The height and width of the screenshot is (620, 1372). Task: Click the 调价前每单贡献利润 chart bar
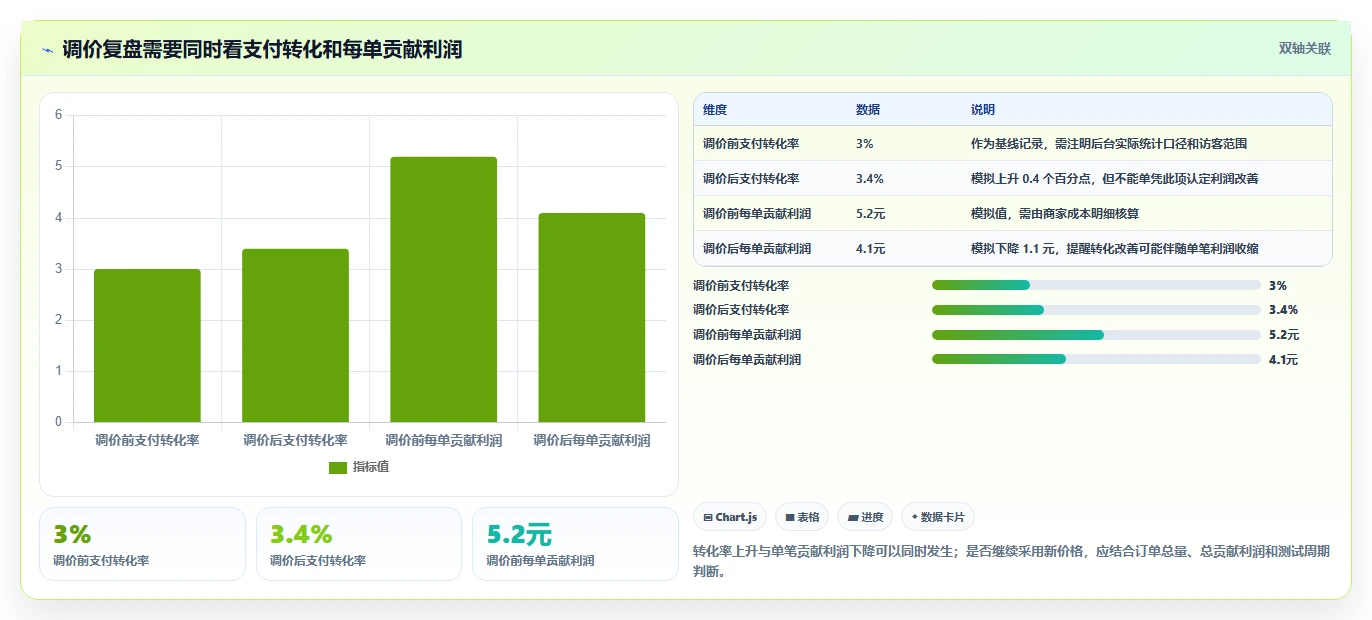point(443,289)
